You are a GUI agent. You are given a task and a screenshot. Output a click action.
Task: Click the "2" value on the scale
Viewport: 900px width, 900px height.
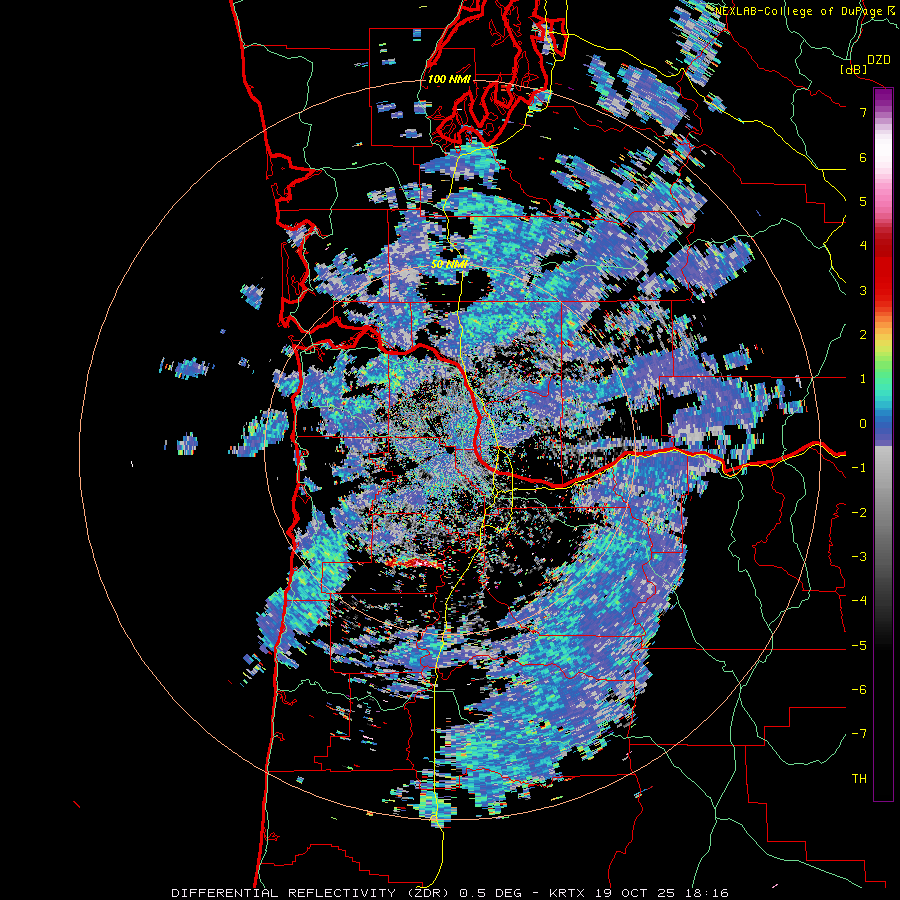[x=863, y=335]
